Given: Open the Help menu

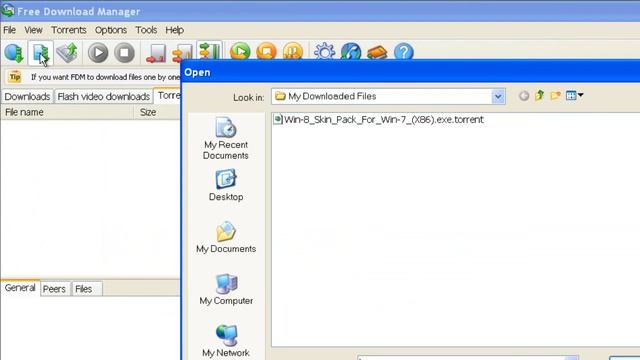Looking at the screenshot, I should point(174,30).
